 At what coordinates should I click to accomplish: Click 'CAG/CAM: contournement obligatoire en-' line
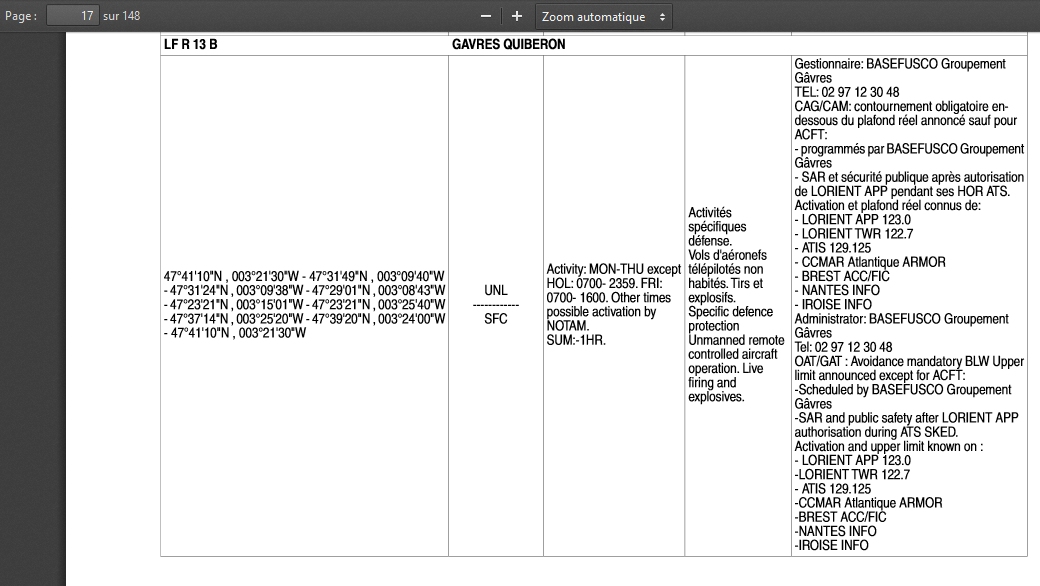901,106
